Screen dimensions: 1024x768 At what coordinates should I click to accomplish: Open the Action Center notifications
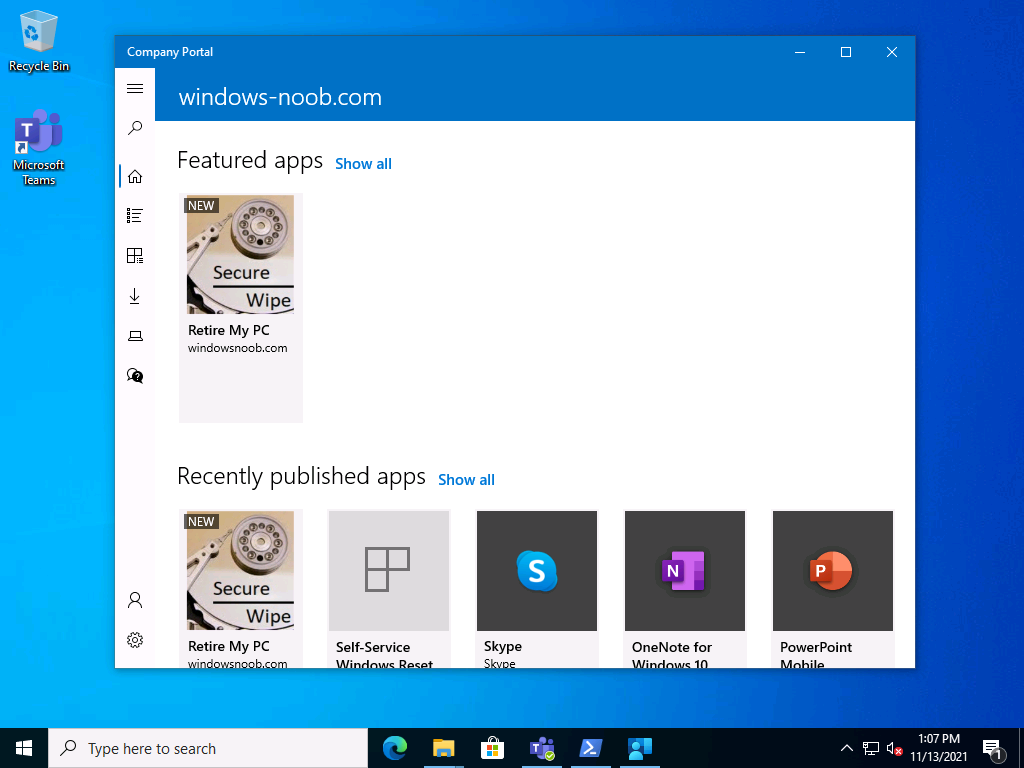[x=992, y=749]
